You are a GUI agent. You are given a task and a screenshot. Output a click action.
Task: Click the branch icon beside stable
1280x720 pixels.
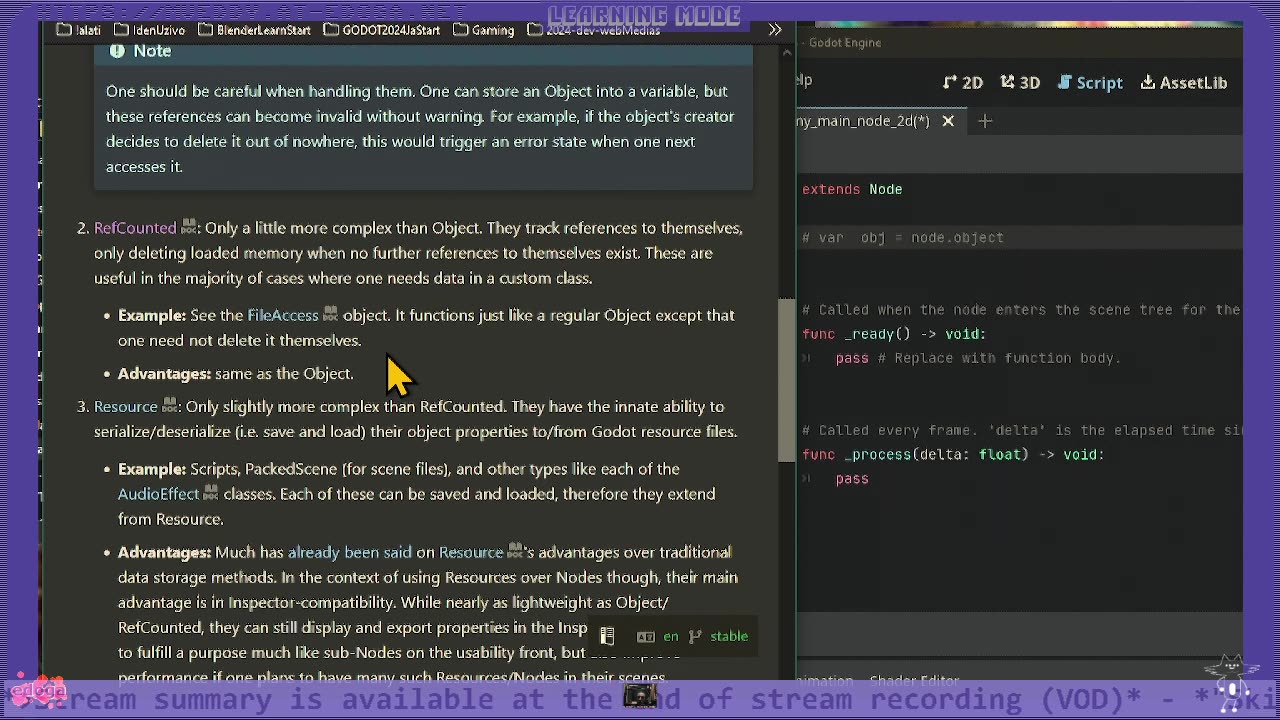695,636
